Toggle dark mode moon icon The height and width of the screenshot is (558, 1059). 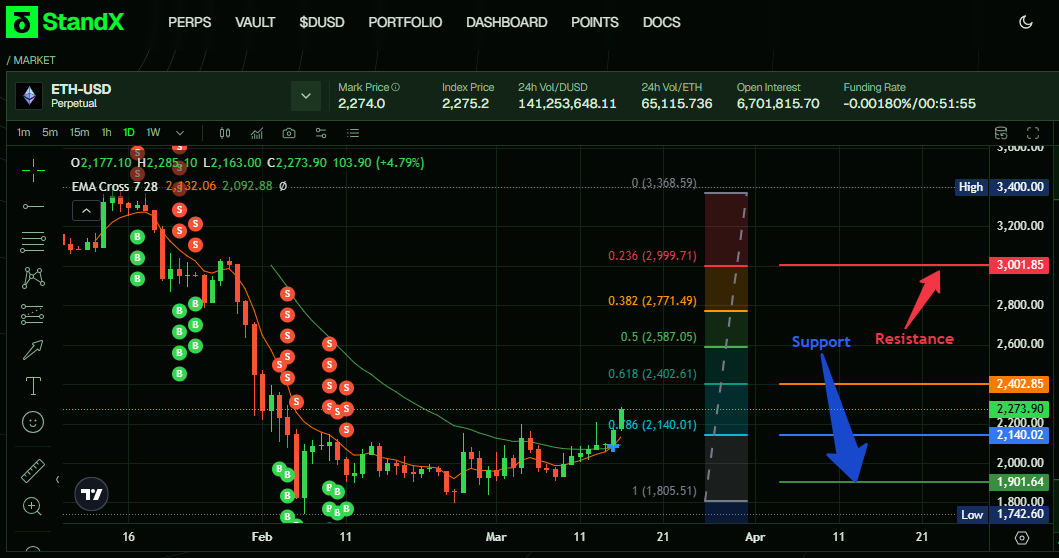pos(1025,22)
